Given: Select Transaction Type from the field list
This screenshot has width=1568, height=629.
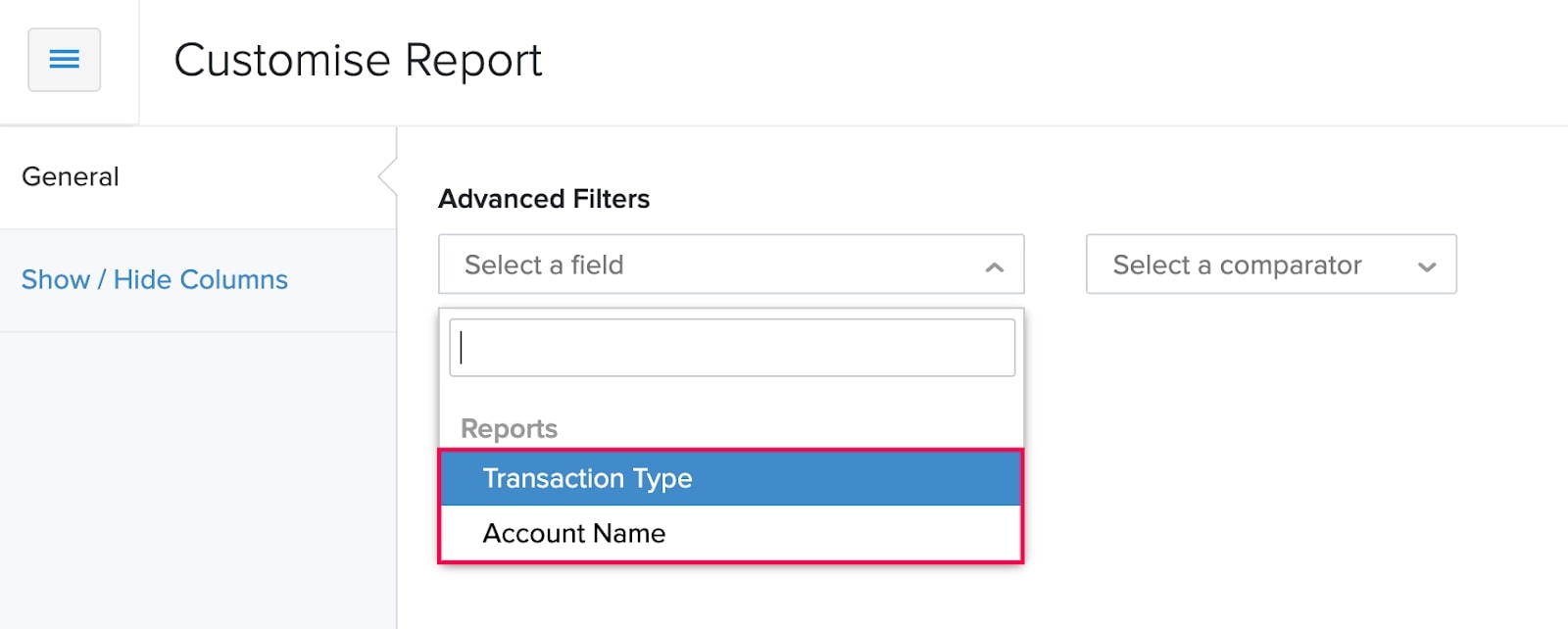Looking at the screenshot, I should 587,479.
